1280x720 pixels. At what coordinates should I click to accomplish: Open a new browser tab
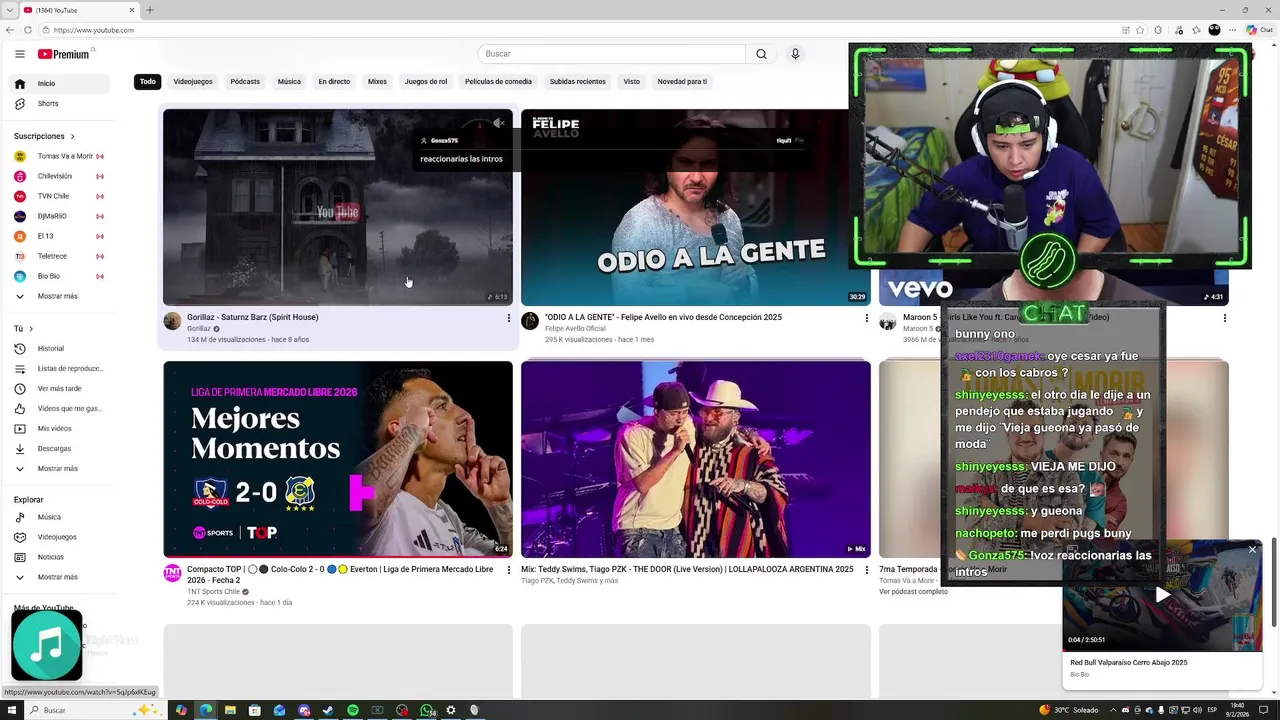(150, 10)
